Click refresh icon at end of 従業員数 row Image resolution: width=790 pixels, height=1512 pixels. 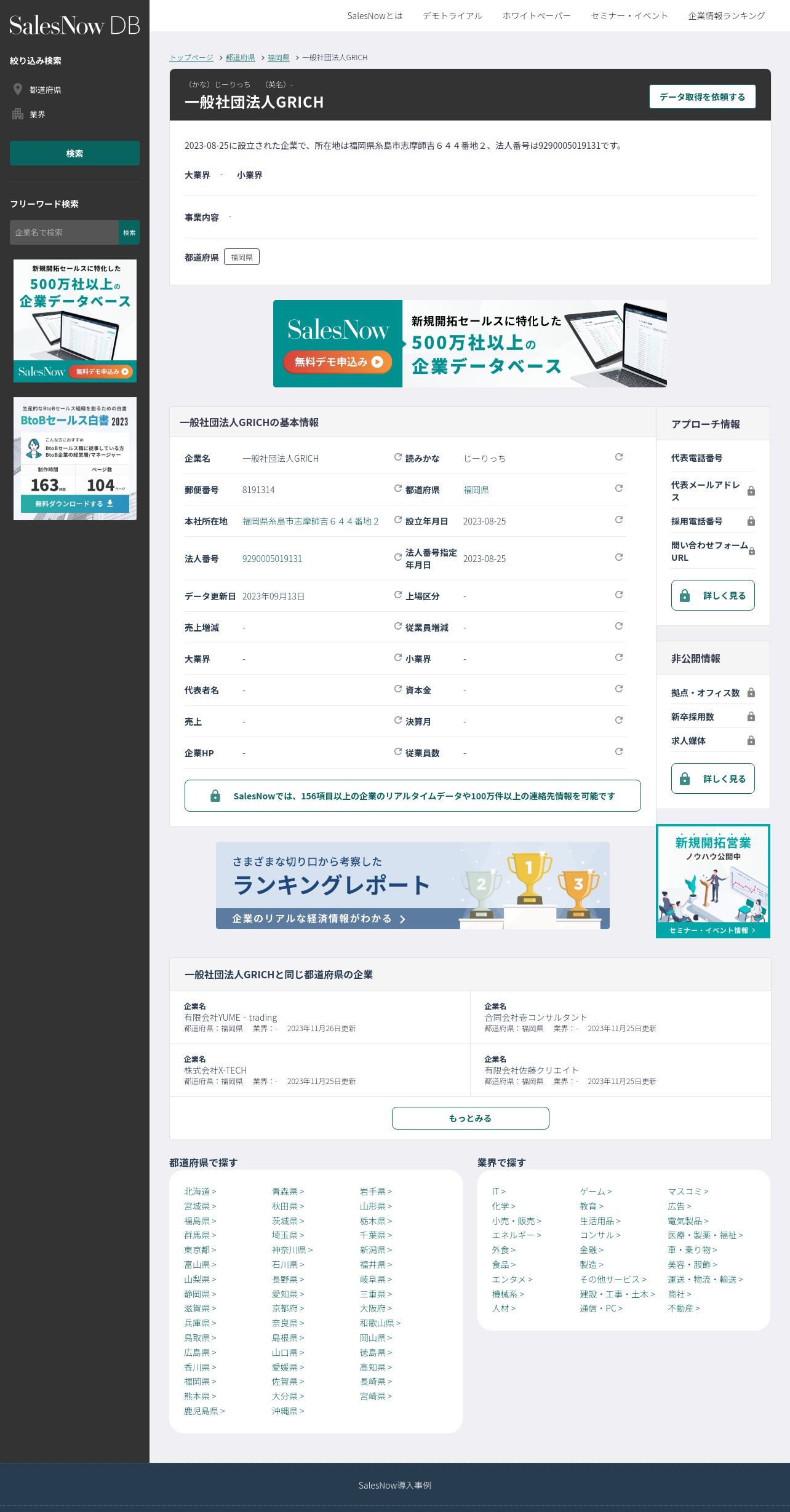[619, 751]
